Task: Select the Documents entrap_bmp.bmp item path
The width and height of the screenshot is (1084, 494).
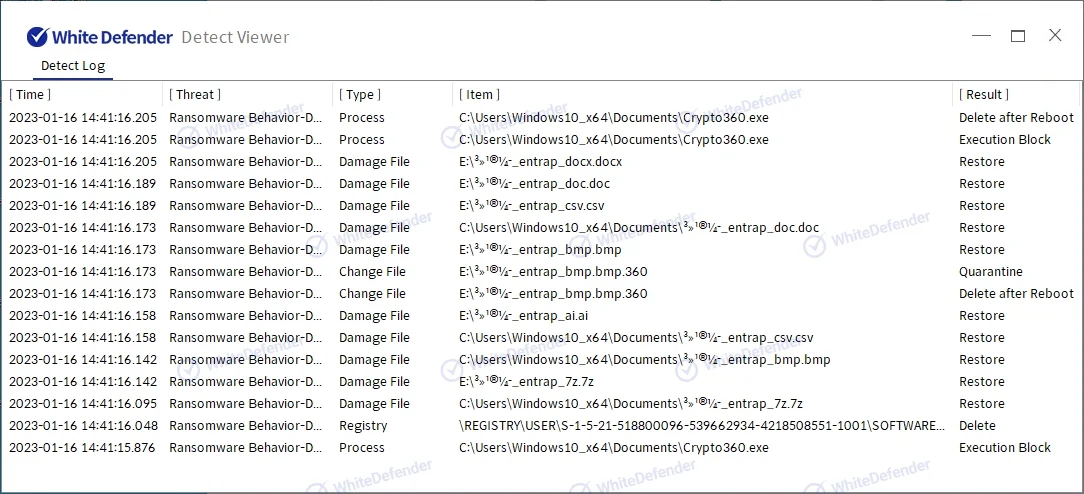Action: click(x=644, y=360)
